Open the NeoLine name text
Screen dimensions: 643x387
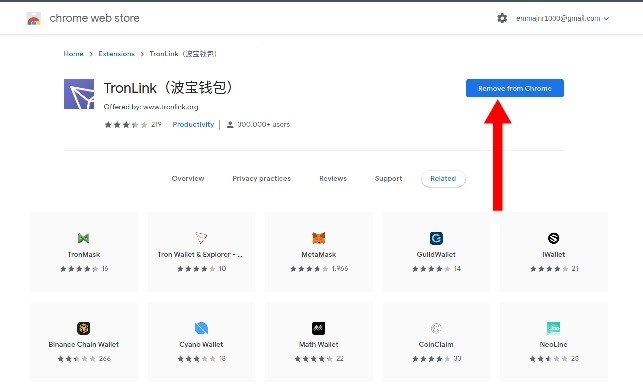pyautogui.click(x=554, y=344)
